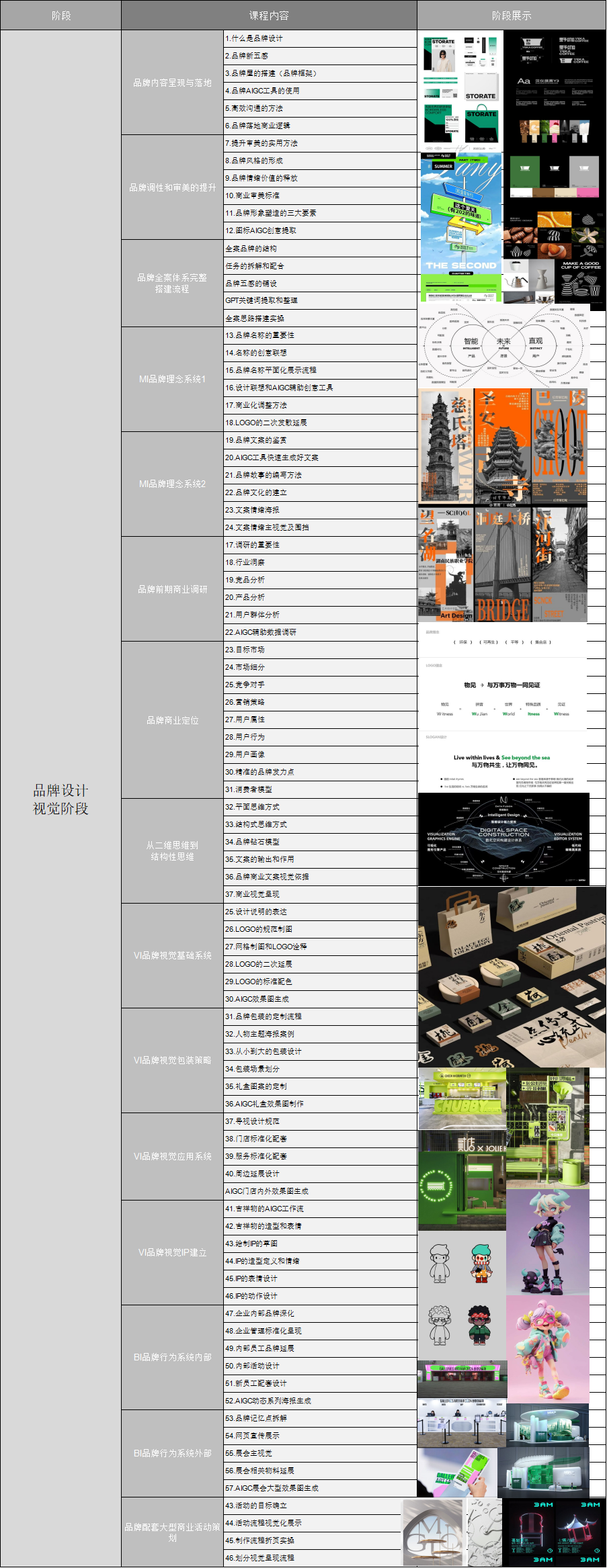
Task: Click lesson row 37.导视设计规范
Action: click(320, 1121)
